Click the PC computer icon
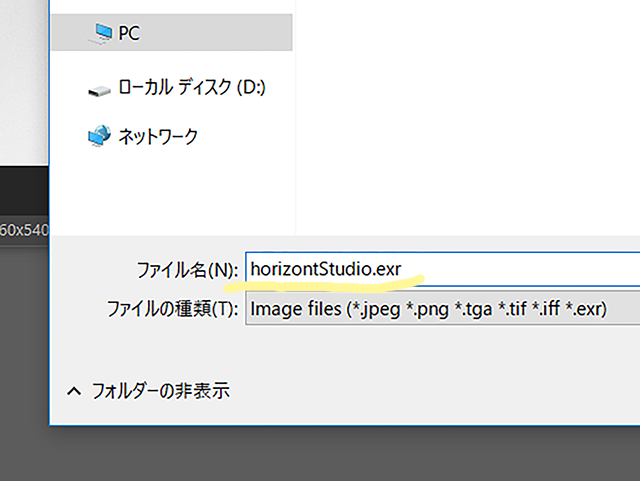The height and width of the screenshot is (481, 640). point(100,33)
